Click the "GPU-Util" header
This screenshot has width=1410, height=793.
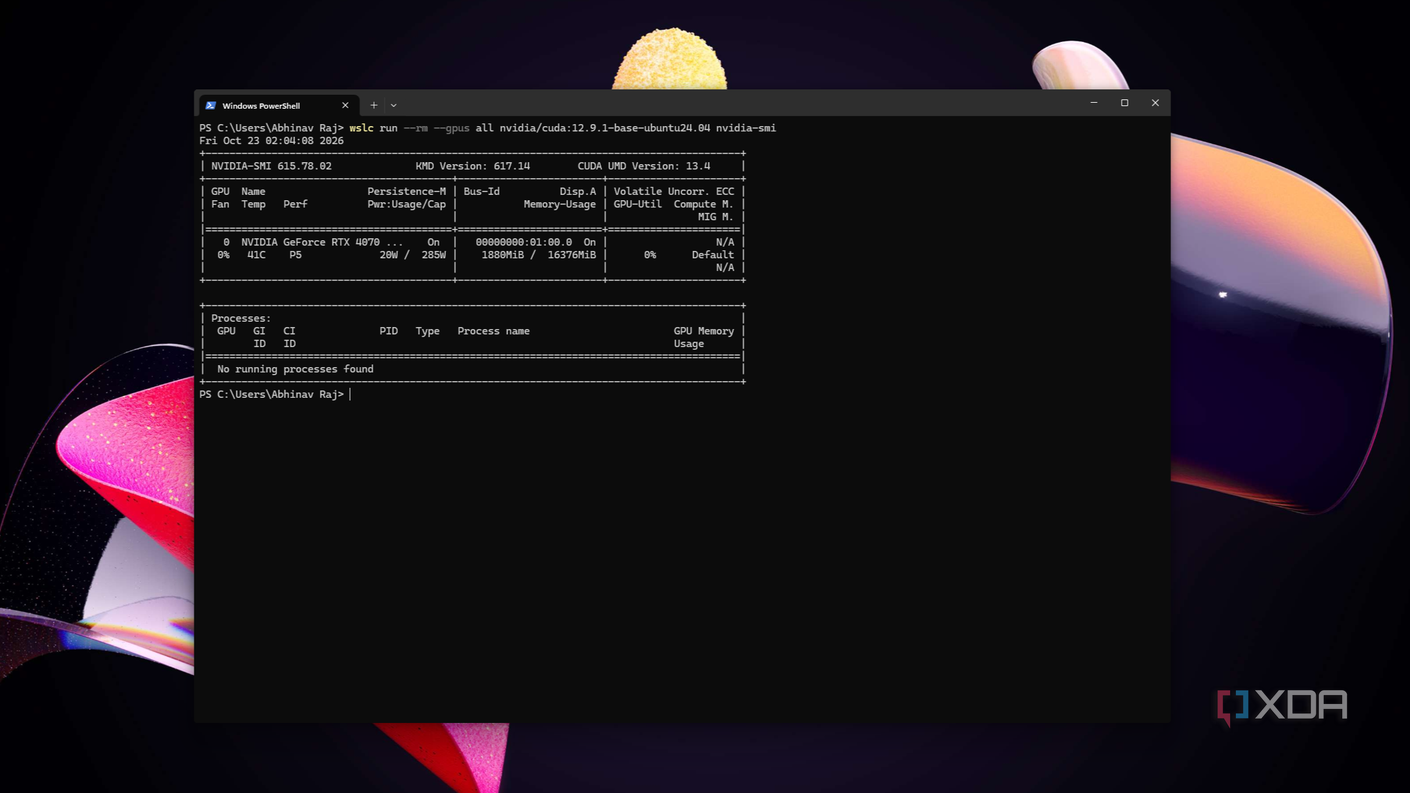point(638,204)
